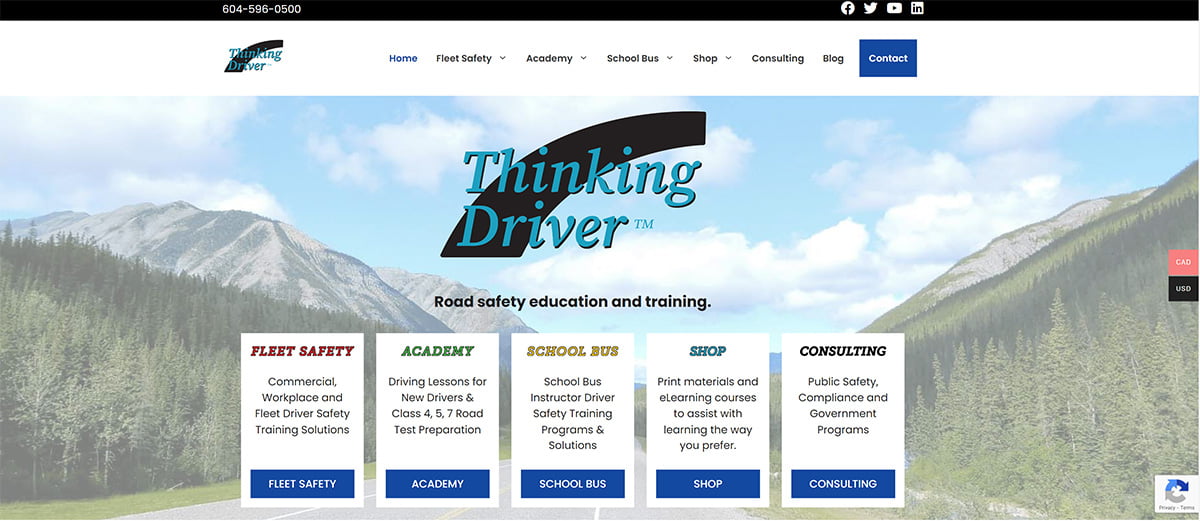
Task: Switch currency to USD
Action: tap(1183, 289)
